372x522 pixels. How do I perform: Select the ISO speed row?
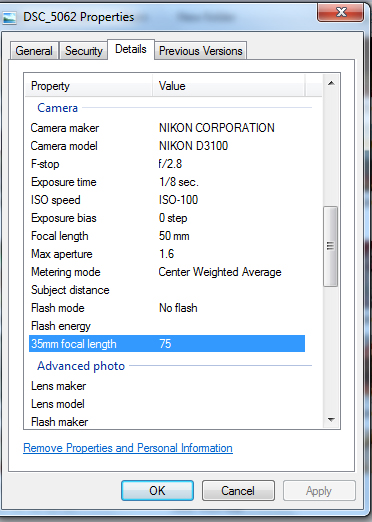click(167, 200)
